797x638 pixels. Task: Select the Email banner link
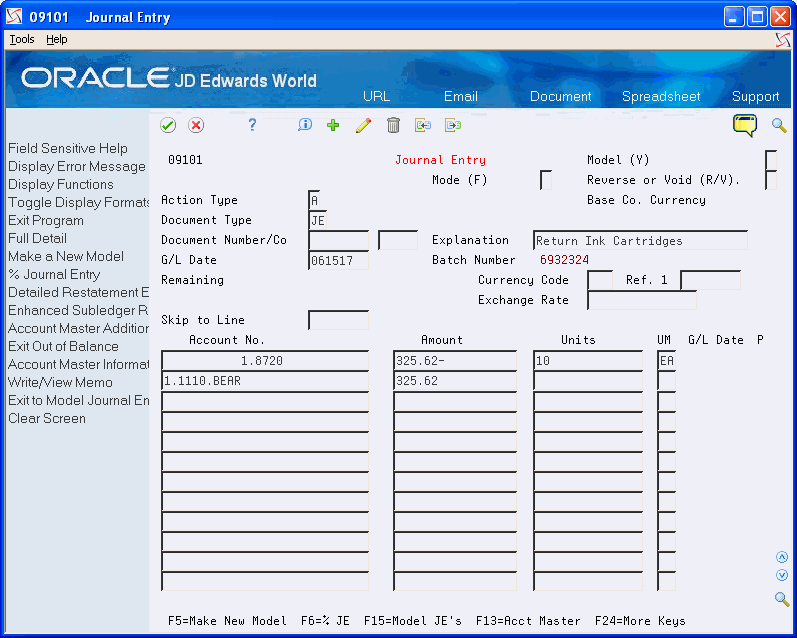pyautogui.click(x=461, y=96)
